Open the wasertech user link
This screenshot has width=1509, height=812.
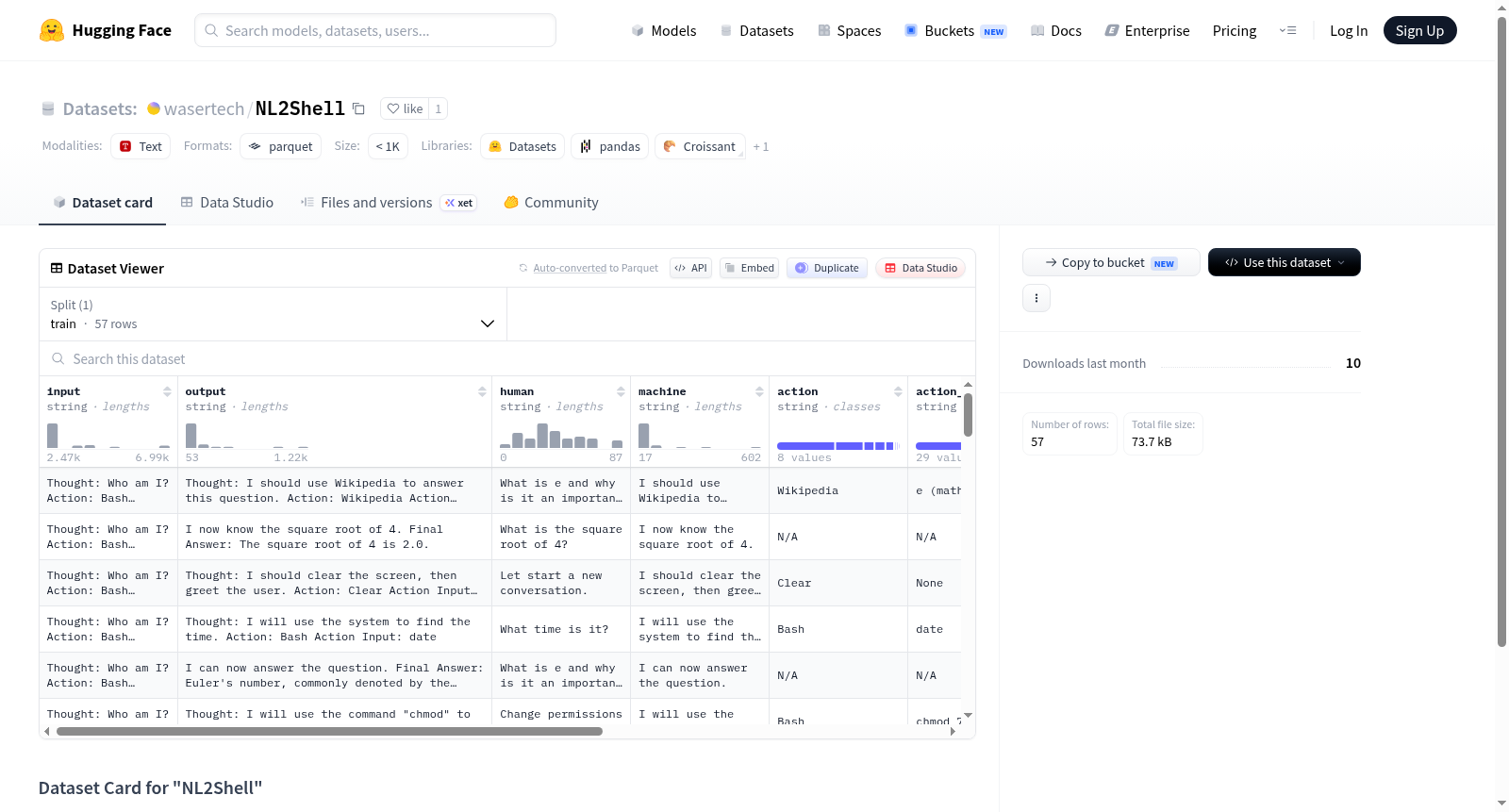[x=204, y=108]
